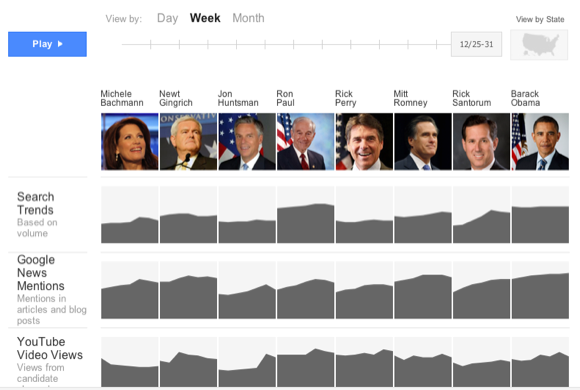The width and height of the screenshot is (580, 390).
Task: Click Barack Obama's Search Trends chart
Action: tap(540, 215)
